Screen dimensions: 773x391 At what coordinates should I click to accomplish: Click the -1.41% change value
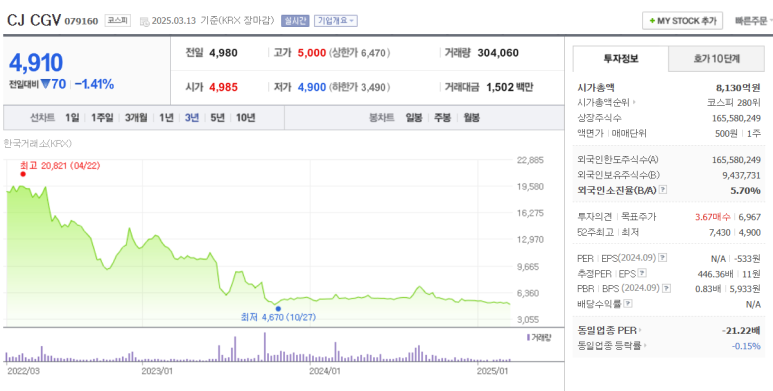pyautogui.click(x=94, y=84)
